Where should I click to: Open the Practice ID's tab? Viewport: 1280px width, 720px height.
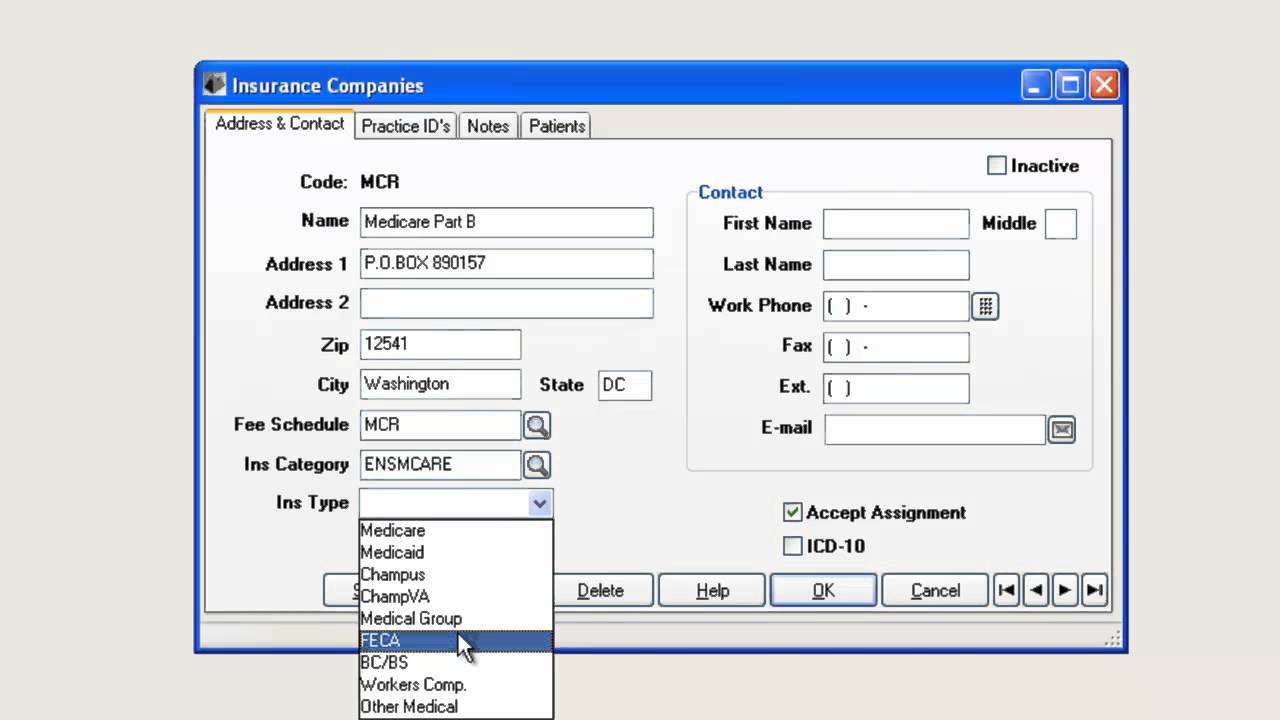[x=406, y=126]
